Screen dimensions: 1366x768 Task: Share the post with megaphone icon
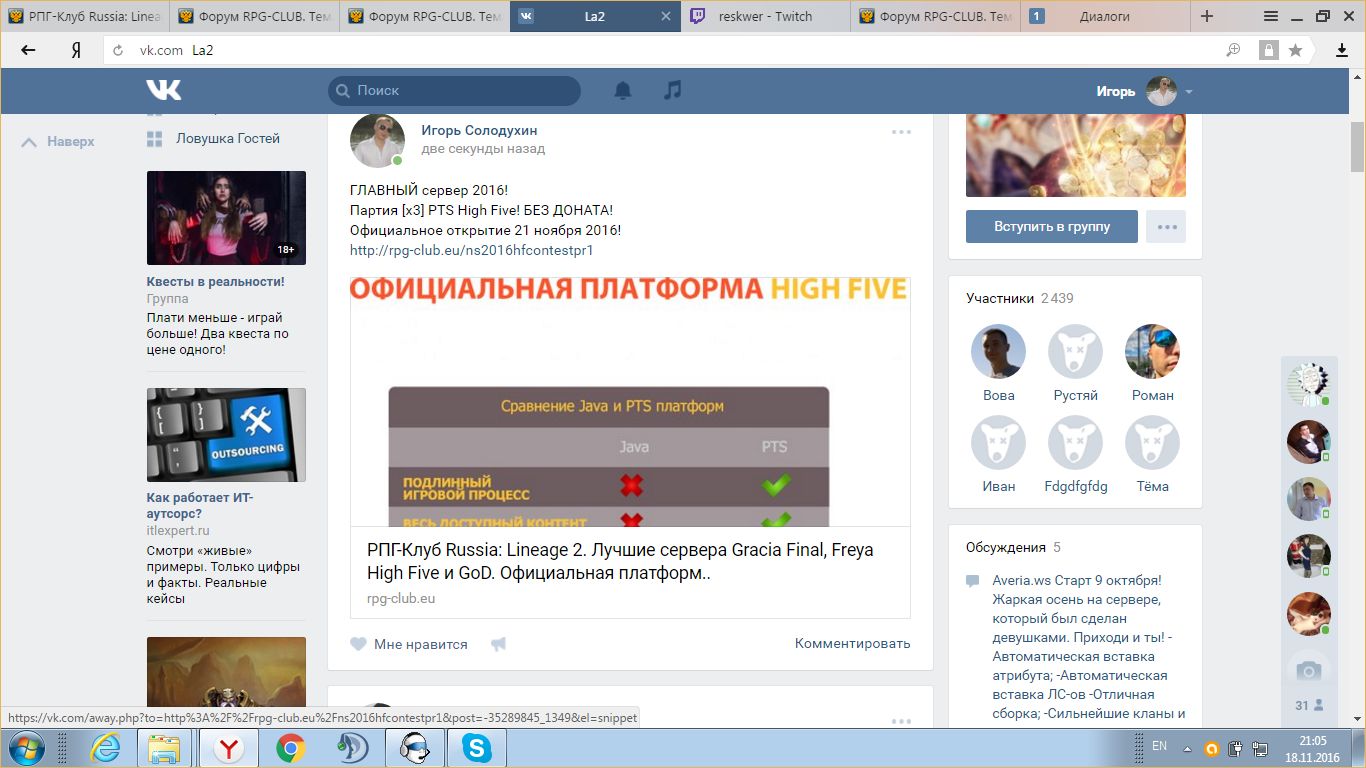(x=498, y=644)
